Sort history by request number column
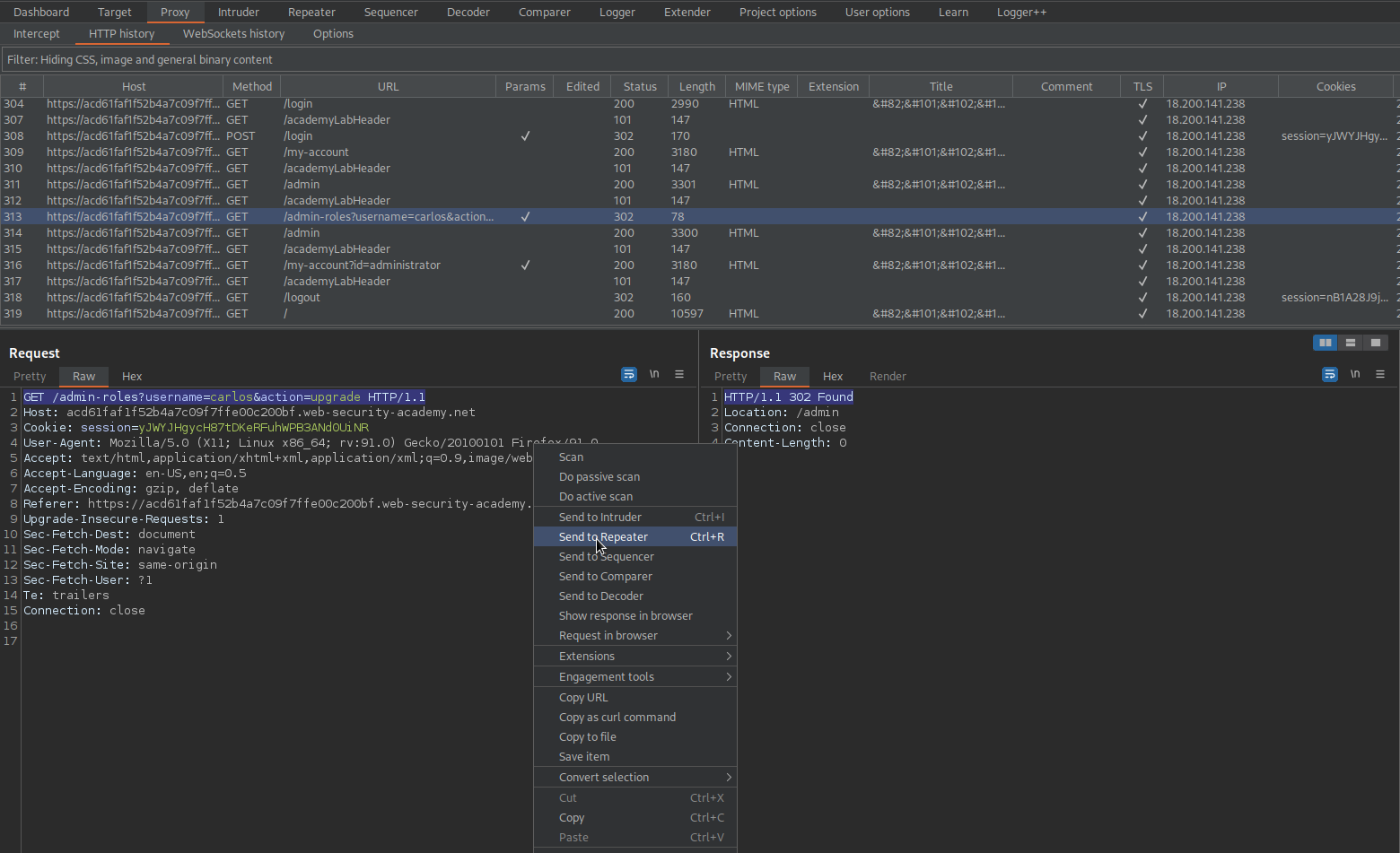 (22, 86)
